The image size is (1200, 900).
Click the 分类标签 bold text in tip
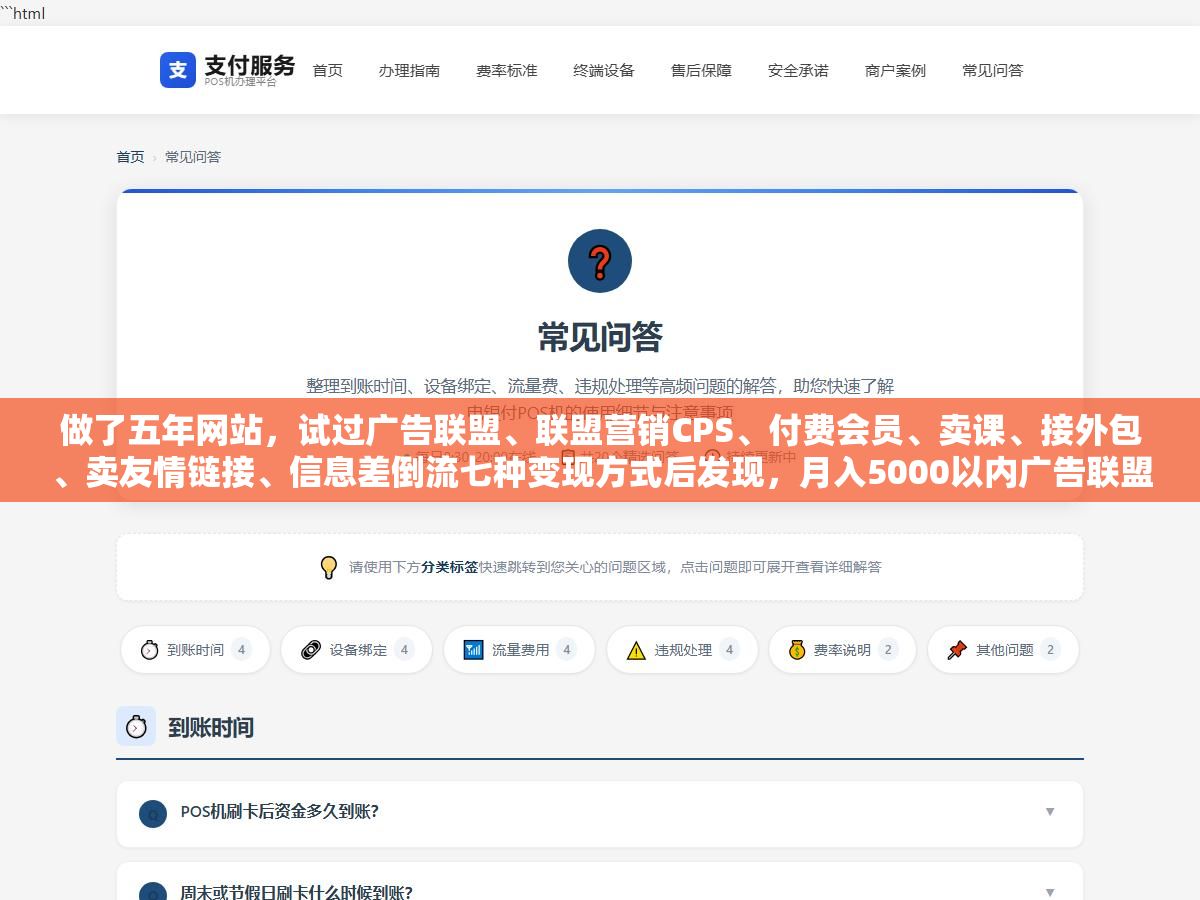[x=449, y=567]
